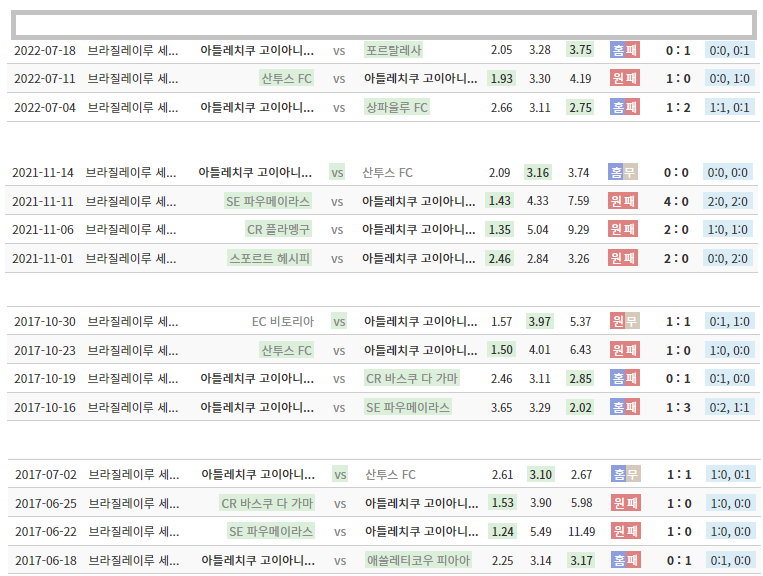The width and height of the screenshot is (763, 576).
Task: Click the 4 : 0 final score
Action: [x=677, y=201]
